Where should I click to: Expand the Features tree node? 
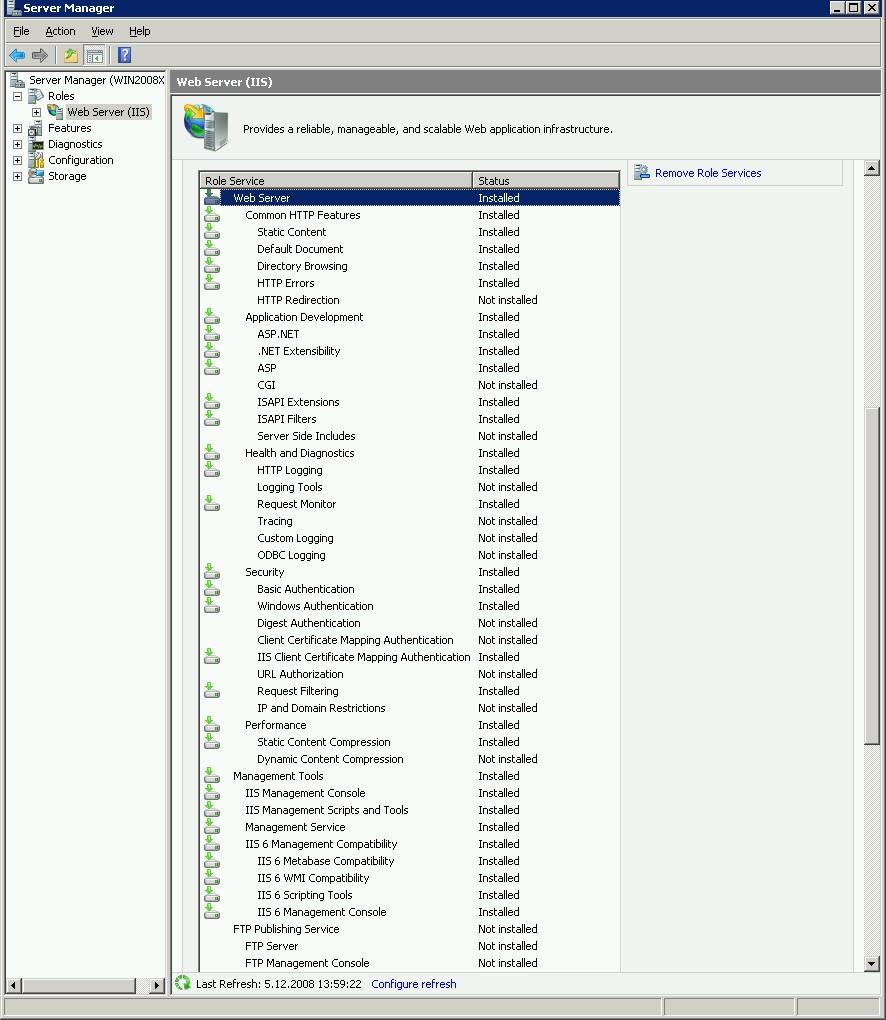pyautogui.click(x=18, y=129)
